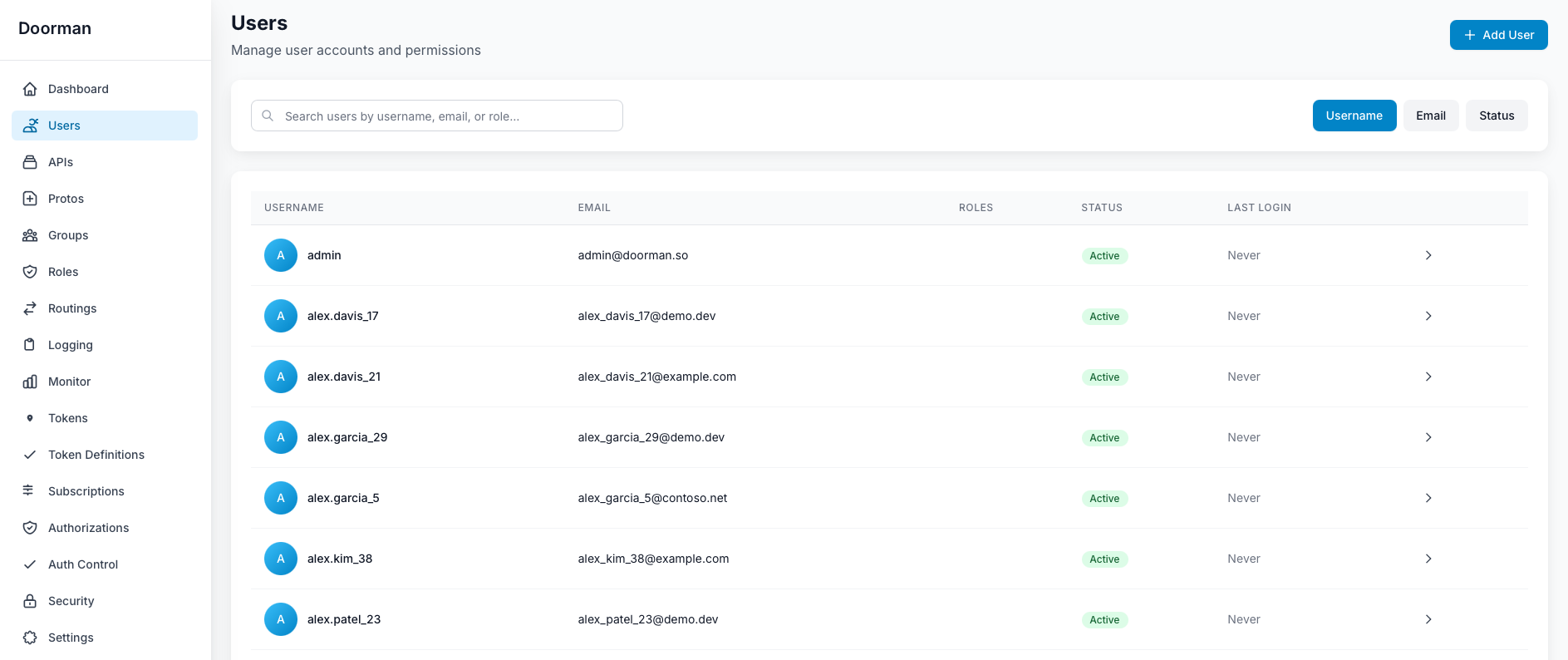The height and width of the screenshot is (660, 1568).
Task: Click the Protos plus-file icon
Action: [30, 199]
